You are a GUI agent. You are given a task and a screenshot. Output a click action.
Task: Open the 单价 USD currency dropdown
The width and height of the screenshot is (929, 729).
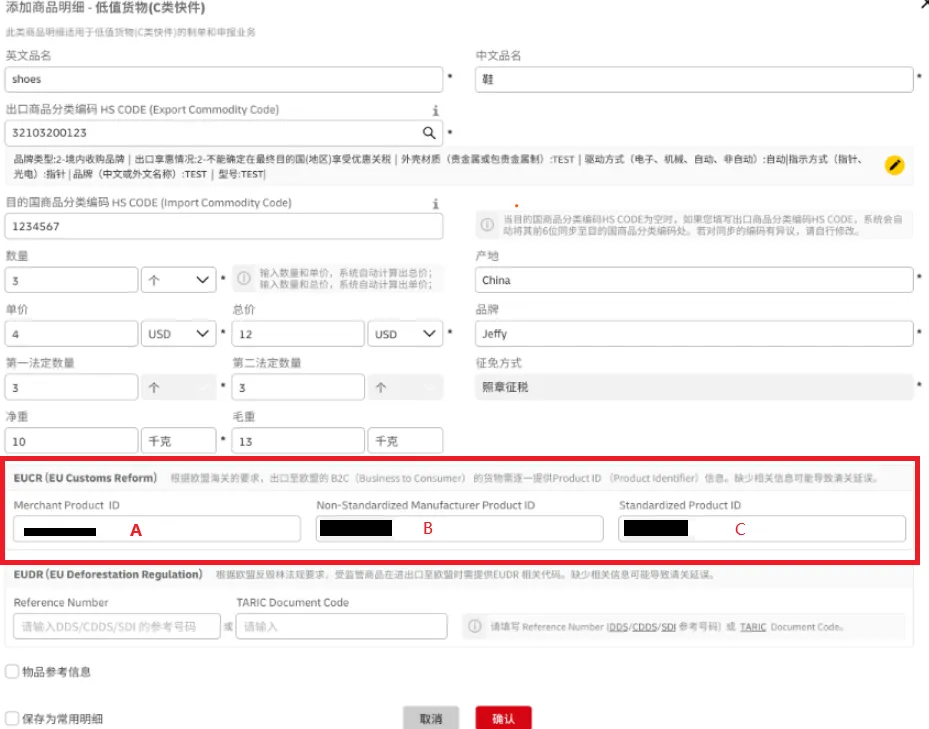pyautogui.click(x=178, y=334)
